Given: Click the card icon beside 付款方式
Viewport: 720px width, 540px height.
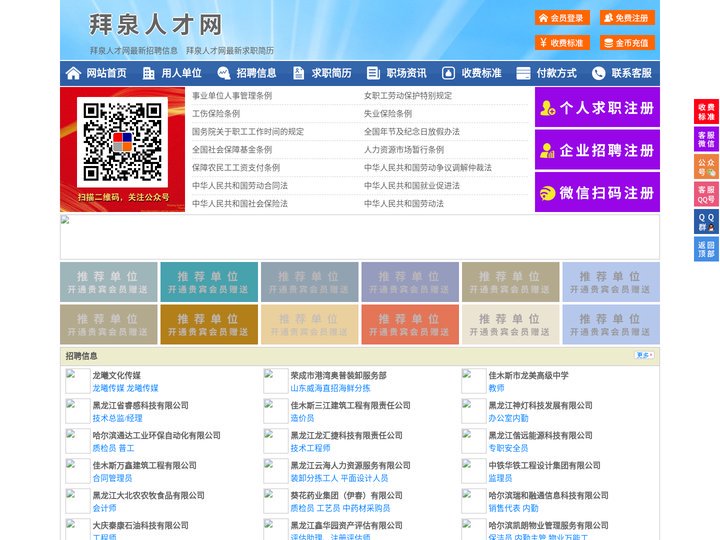Looking at the screenshot, I should point(523,73).
